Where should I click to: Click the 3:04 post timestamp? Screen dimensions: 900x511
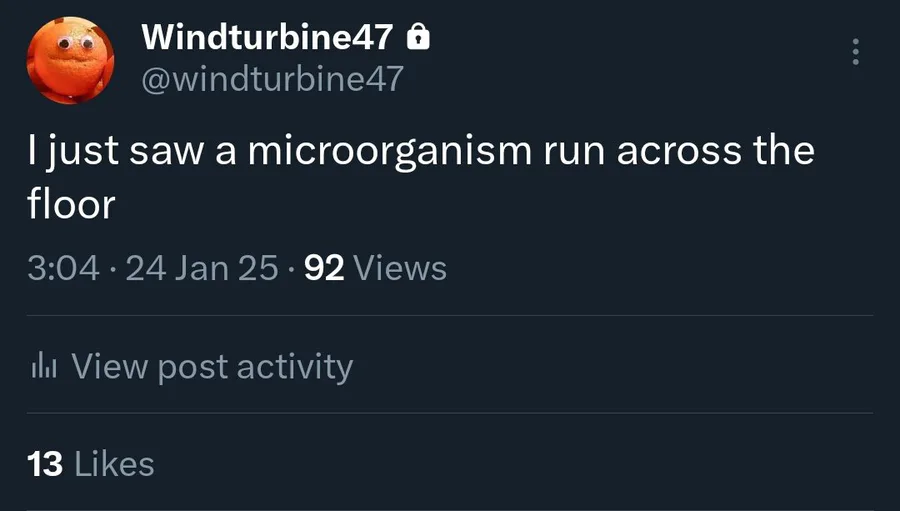tap(64, 268)
